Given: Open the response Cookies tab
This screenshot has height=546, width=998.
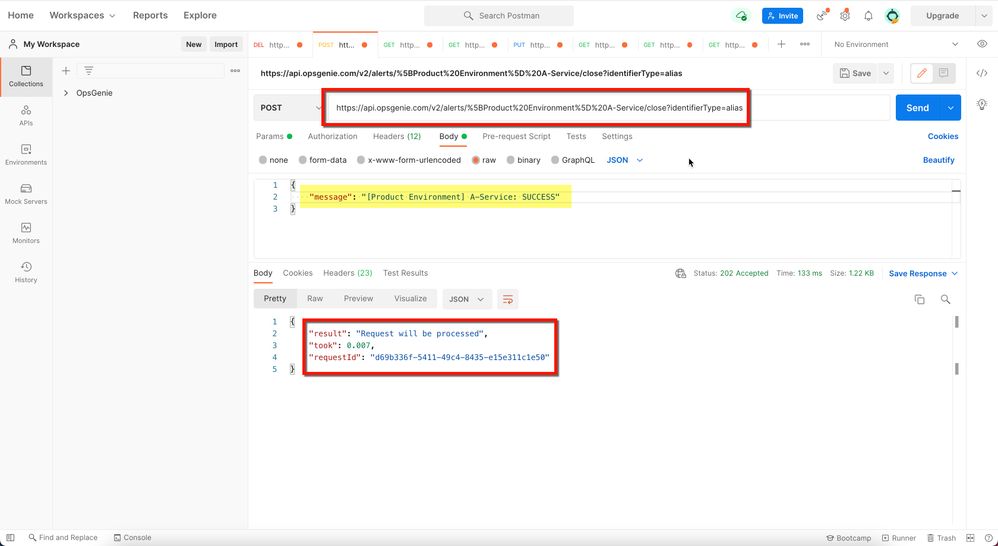Looking at the screenshot, I should pos(297,273).
